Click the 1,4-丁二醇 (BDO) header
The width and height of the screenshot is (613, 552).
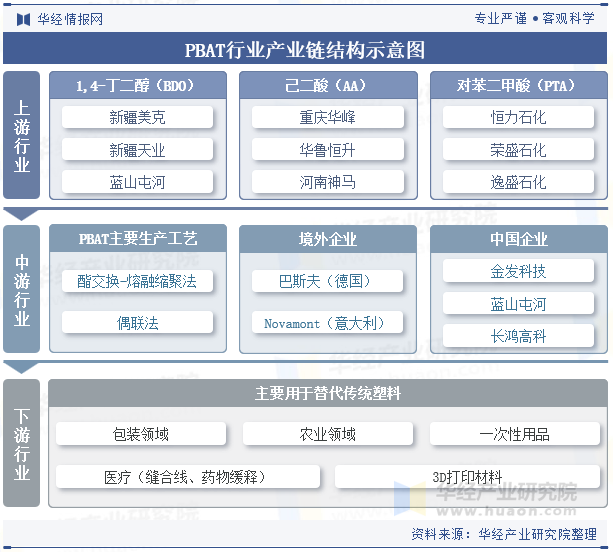pyautogui.click(x=138, y=85)
